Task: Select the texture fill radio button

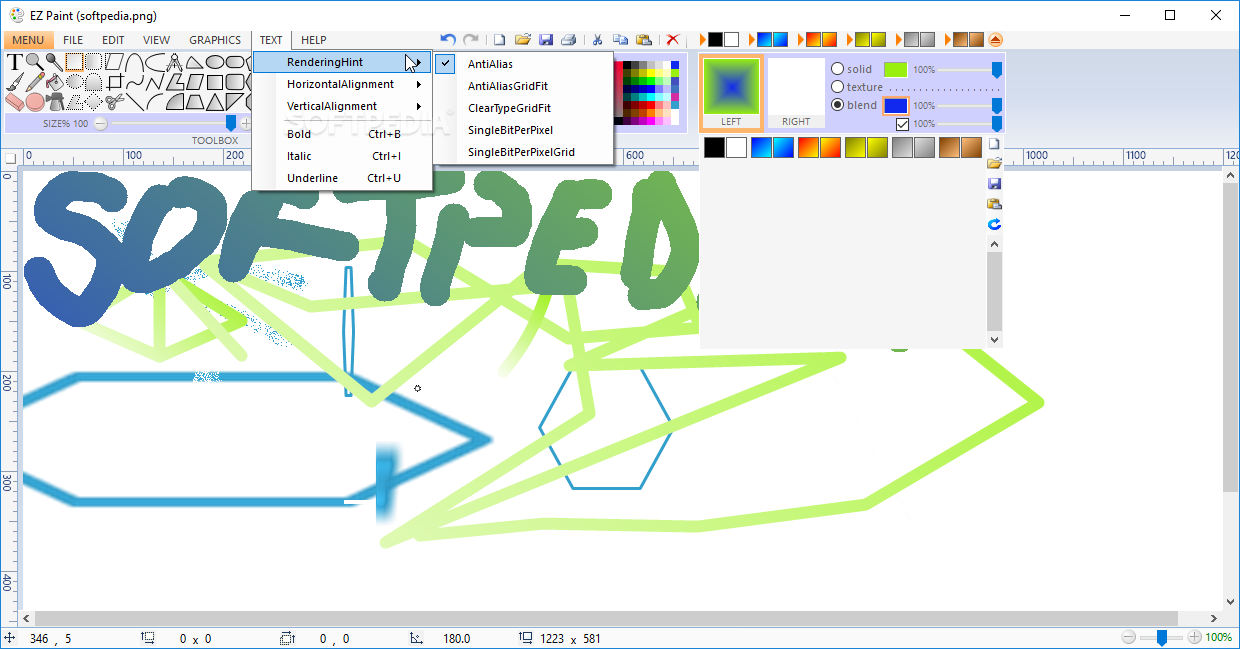Action: click(838, 87)
